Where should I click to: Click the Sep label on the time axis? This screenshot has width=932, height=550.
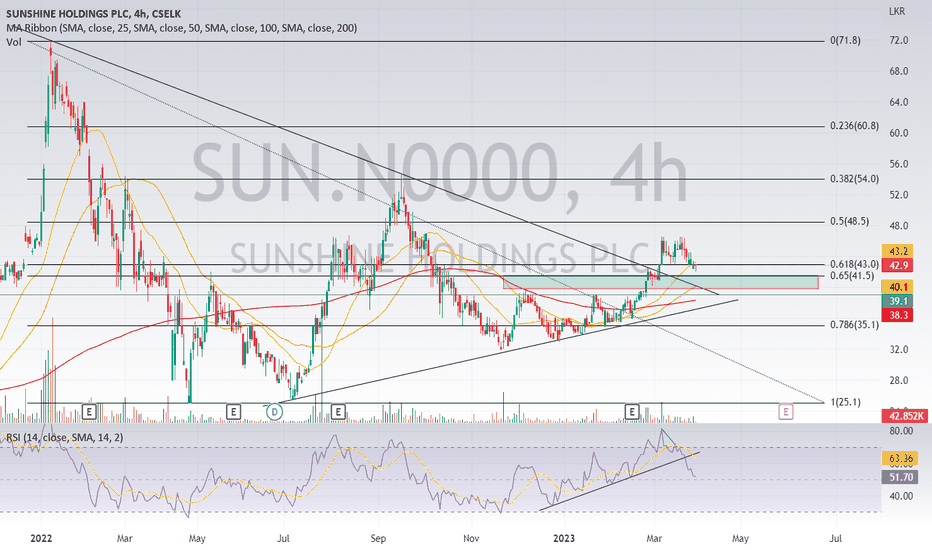378,539
